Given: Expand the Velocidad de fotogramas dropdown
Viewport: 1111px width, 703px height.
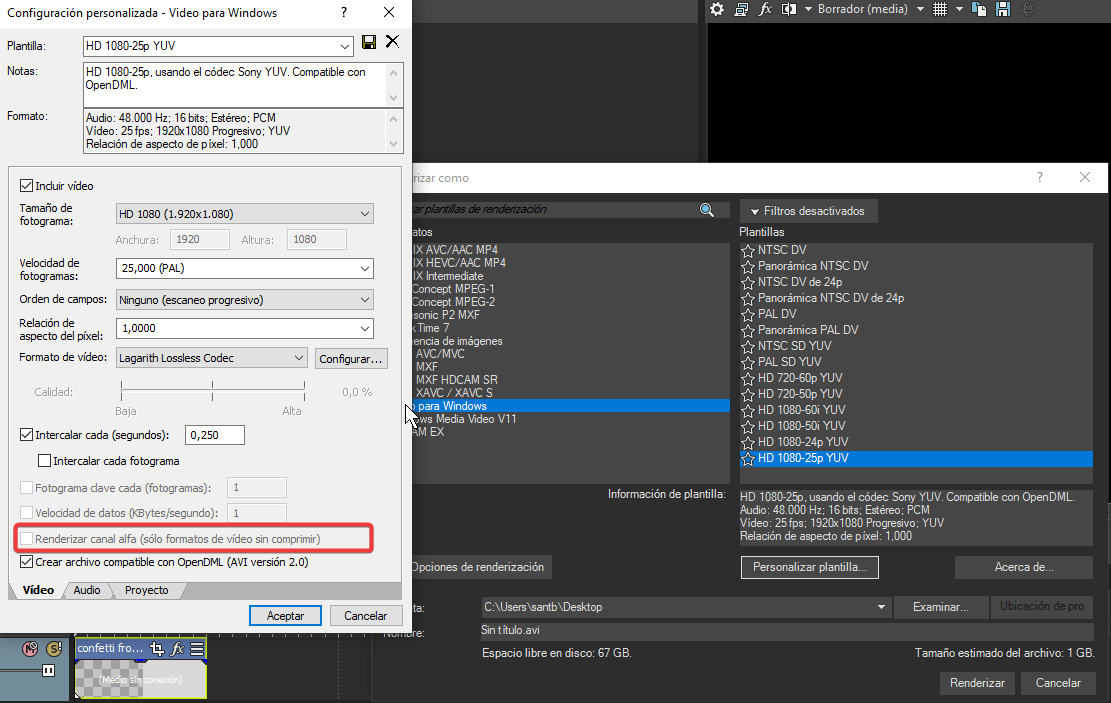Looking at the screenshot, I should pyautogui.click(x=364, y=268).
